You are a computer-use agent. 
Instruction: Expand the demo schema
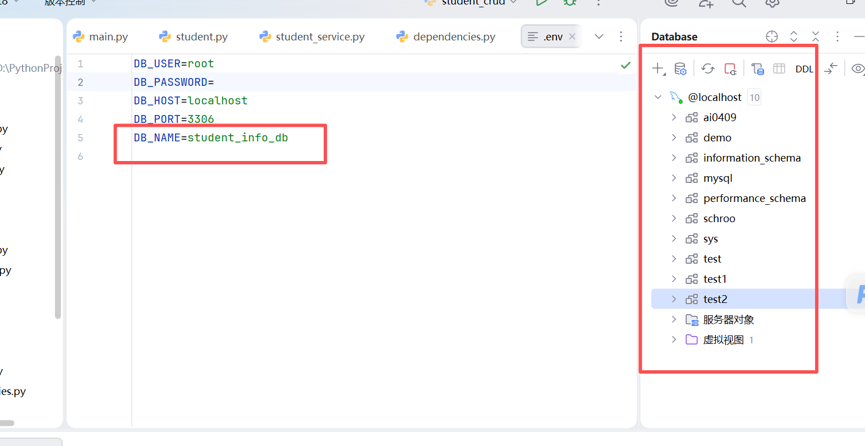[x=674, y=137]
